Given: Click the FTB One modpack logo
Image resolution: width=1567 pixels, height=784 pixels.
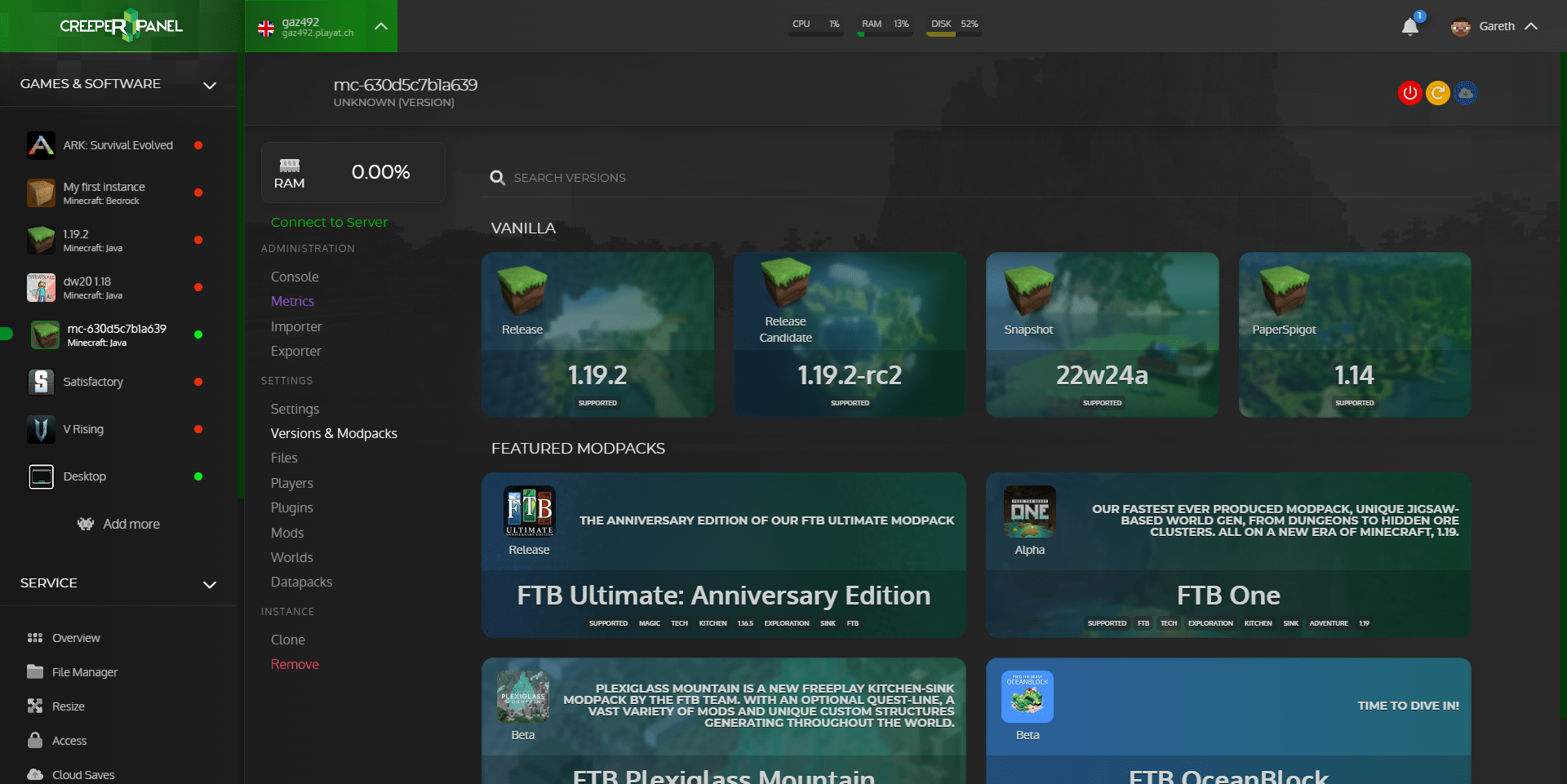Looking at the screenshot, I should tap(1029, 512).
